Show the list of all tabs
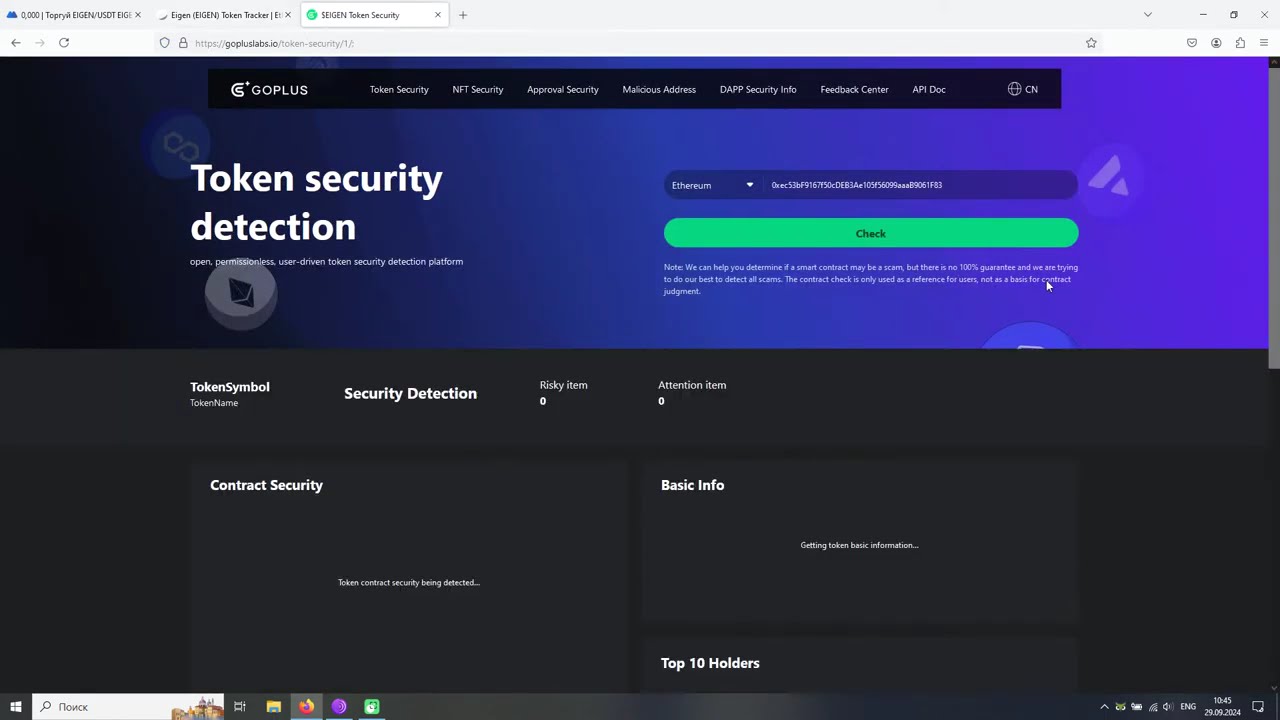Screen dimensions: 1280x720 point(1148,15)
